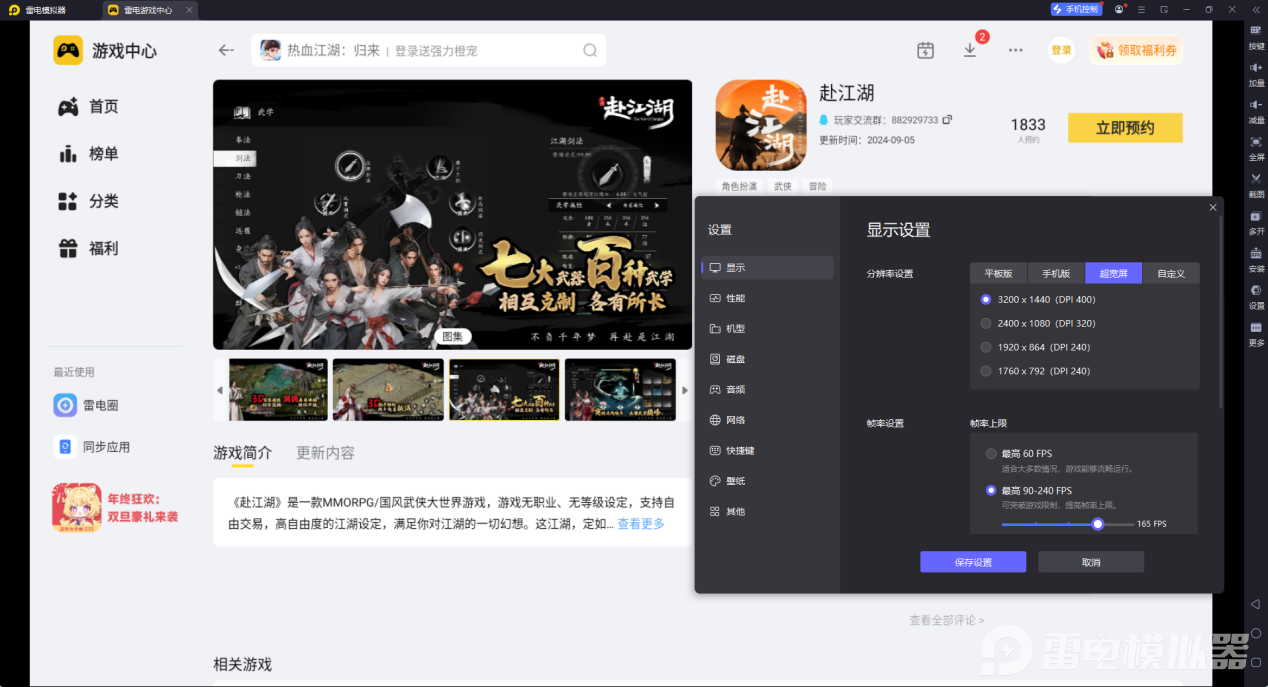Select the 机型 settings category

point(768,328)
